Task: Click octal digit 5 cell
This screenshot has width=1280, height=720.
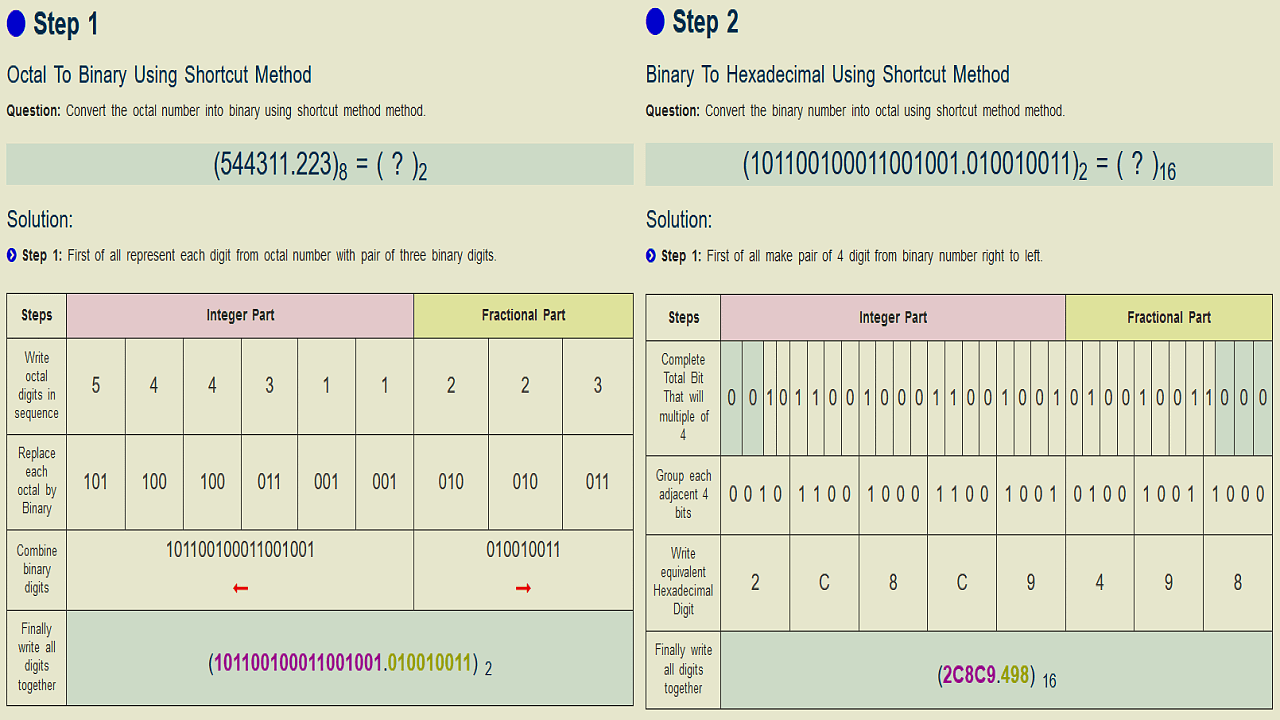Action: coord(96,386)
